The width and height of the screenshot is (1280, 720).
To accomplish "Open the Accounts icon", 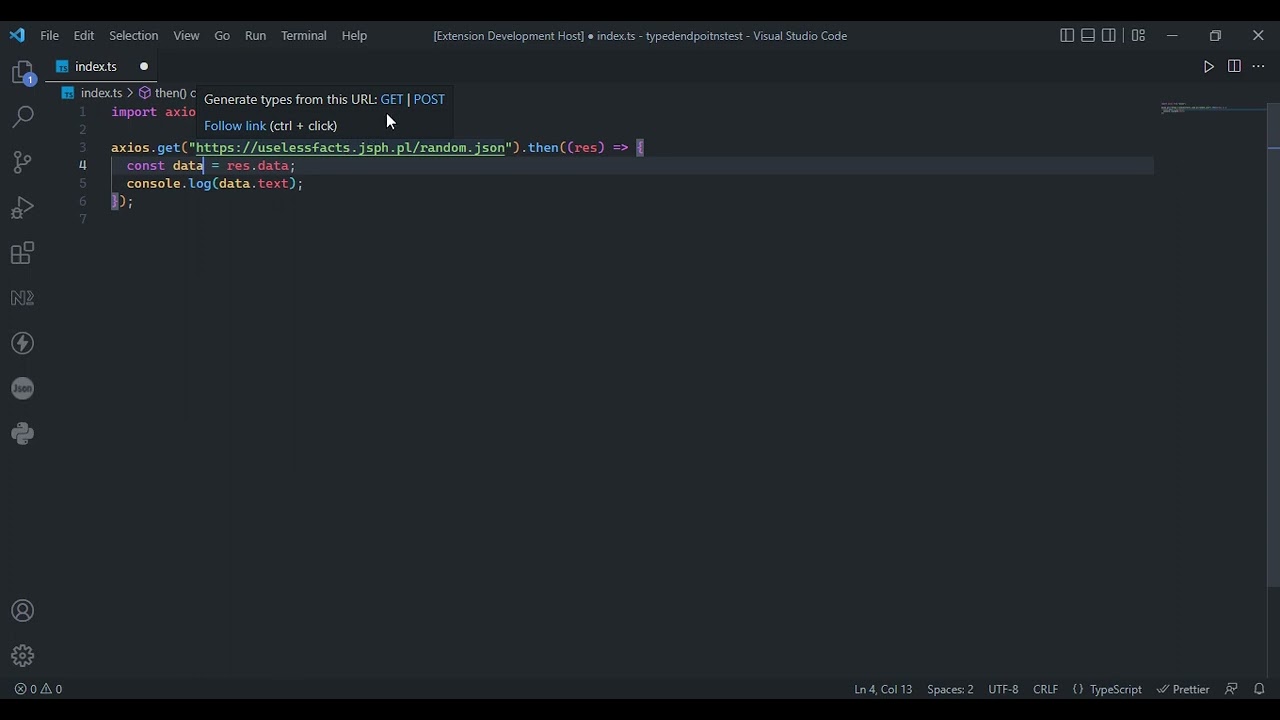I will 22,611.
